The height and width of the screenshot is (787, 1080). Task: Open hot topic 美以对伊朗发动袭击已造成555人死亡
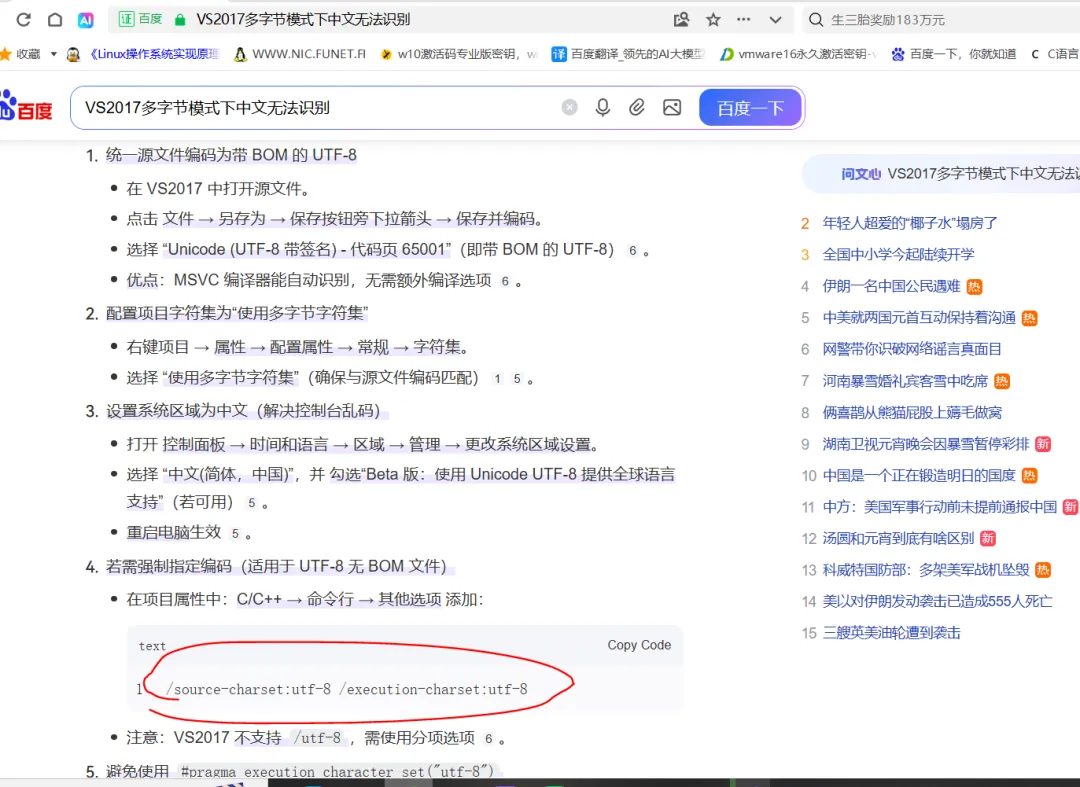pos(937,602)
